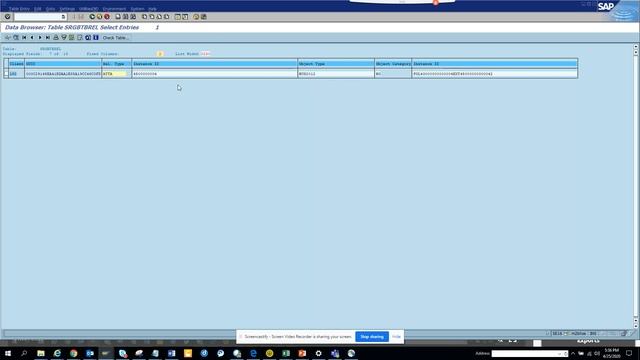
Task: Click the Client column header
Action: coord(16,64)
